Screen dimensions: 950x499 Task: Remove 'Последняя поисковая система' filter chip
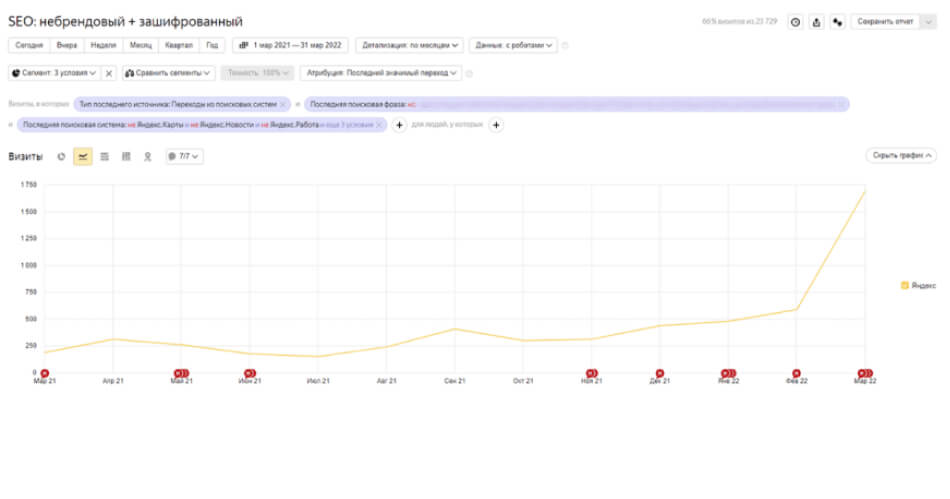379,125
